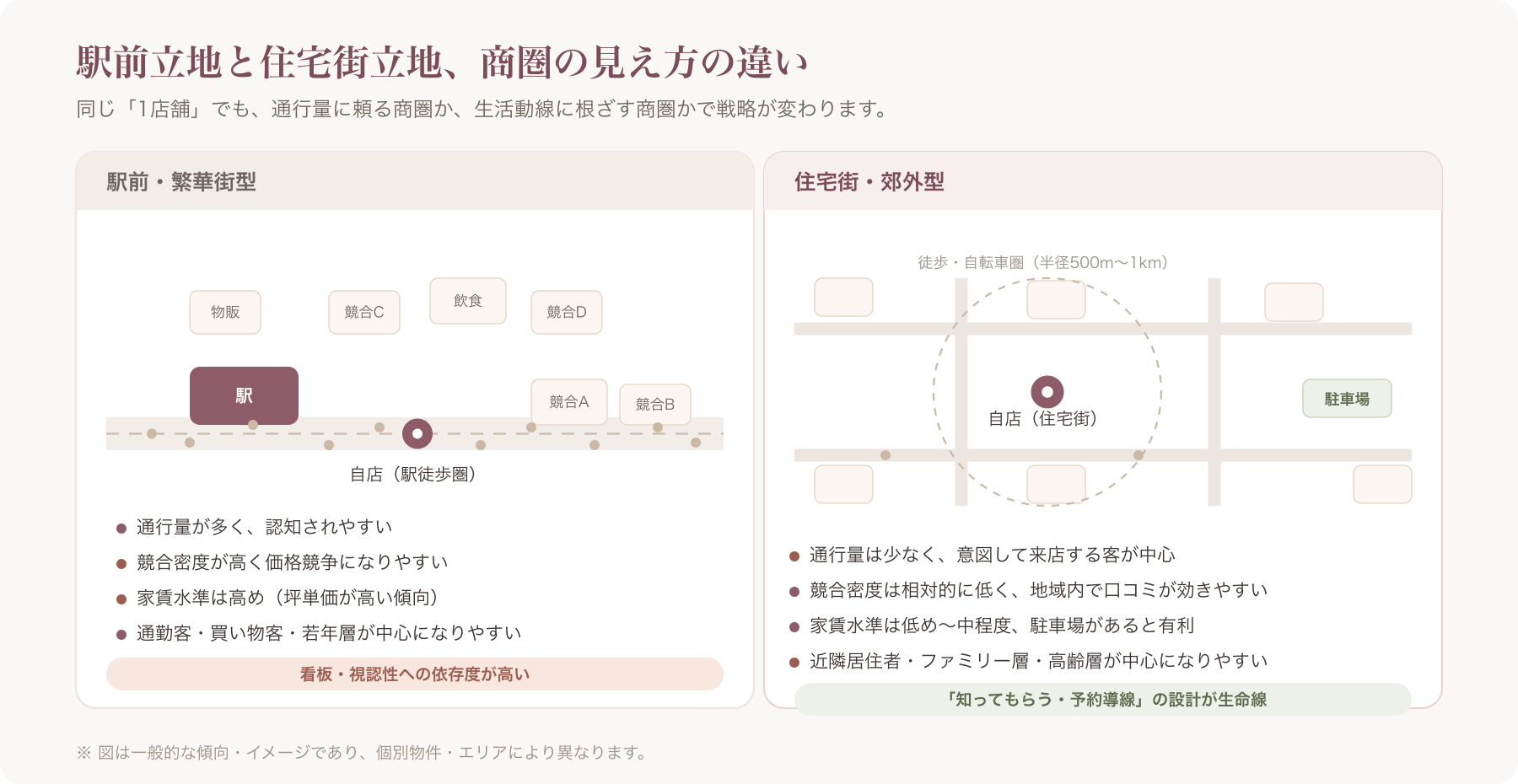This screenshot has width=1518, height=784.
Task: Click the 飲食 shop box
Action: click(468, 301)
